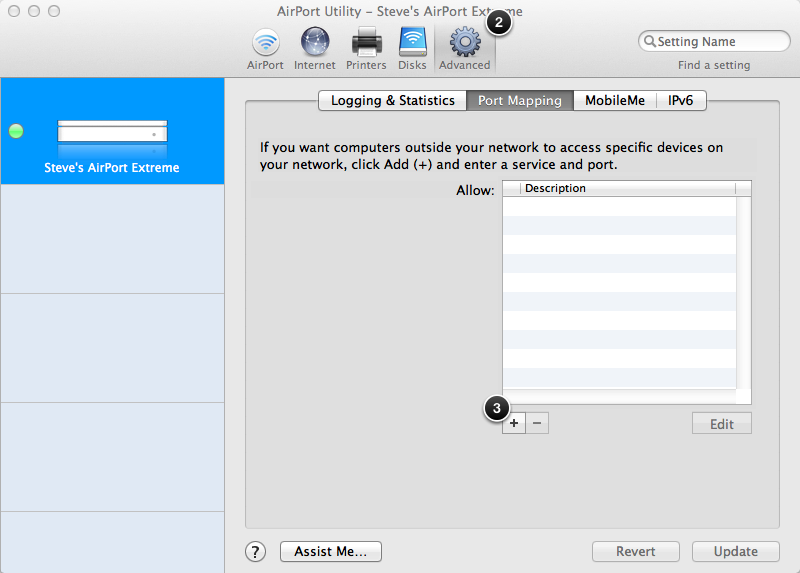
Task: Open the Printers settings pane
Action: pos(366,49)
